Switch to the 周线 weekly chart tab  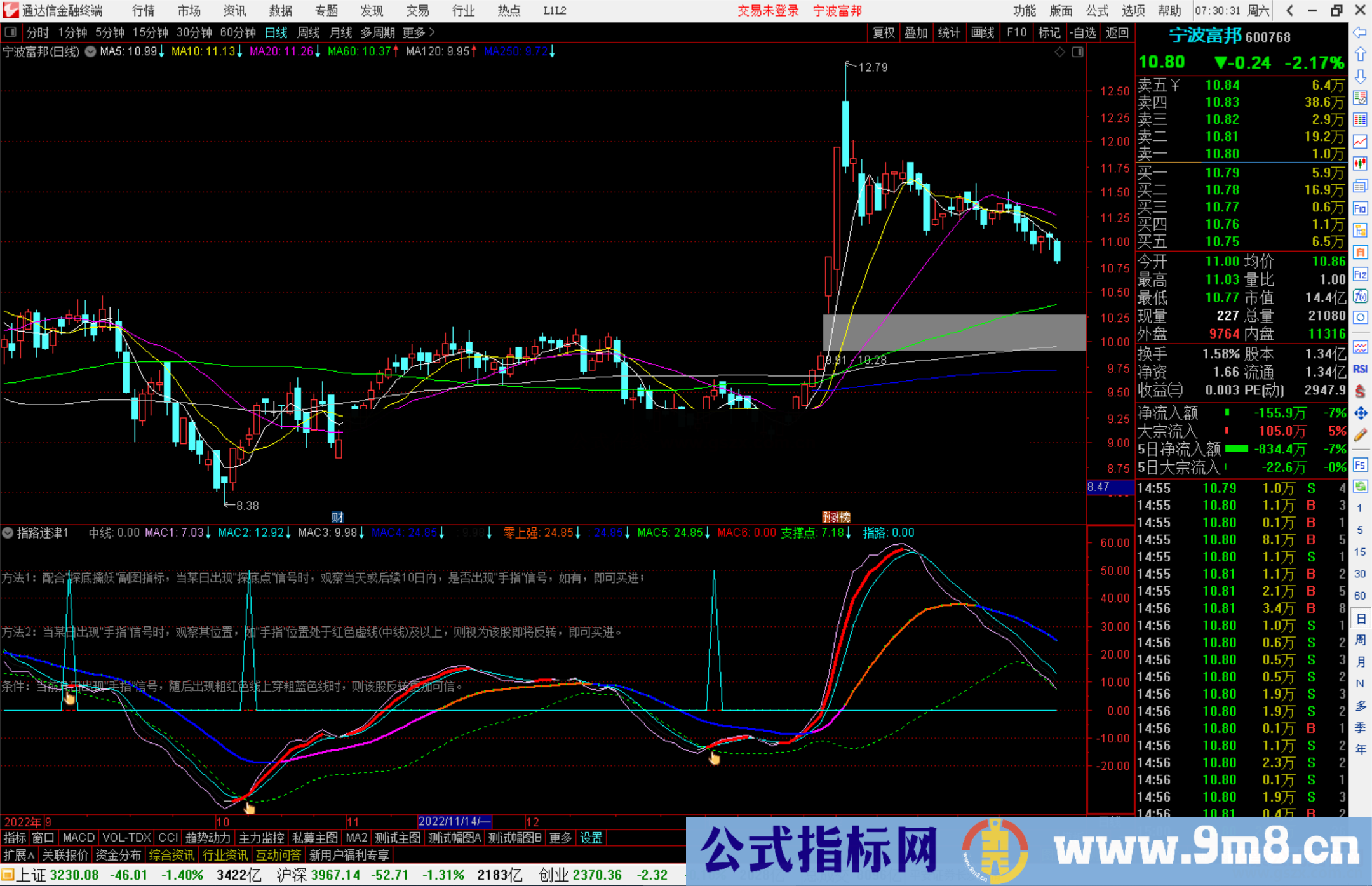pyautogui.click(x=309, y=32)
